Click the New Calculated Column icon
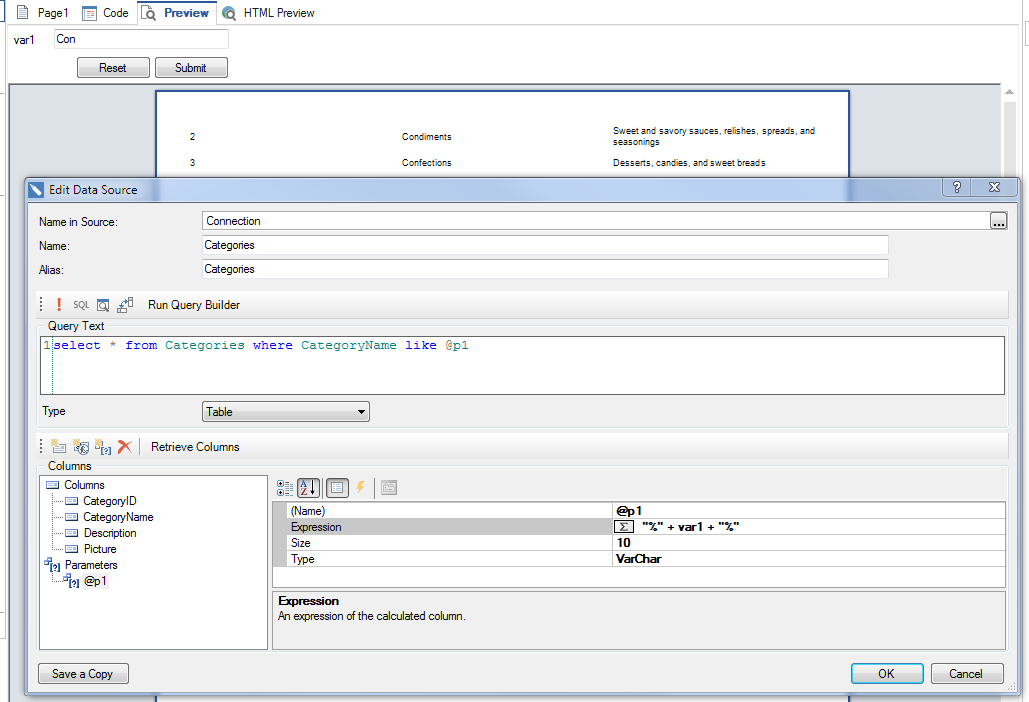The height and width of the screenshot is (702, 1029). tap(81, 447)
